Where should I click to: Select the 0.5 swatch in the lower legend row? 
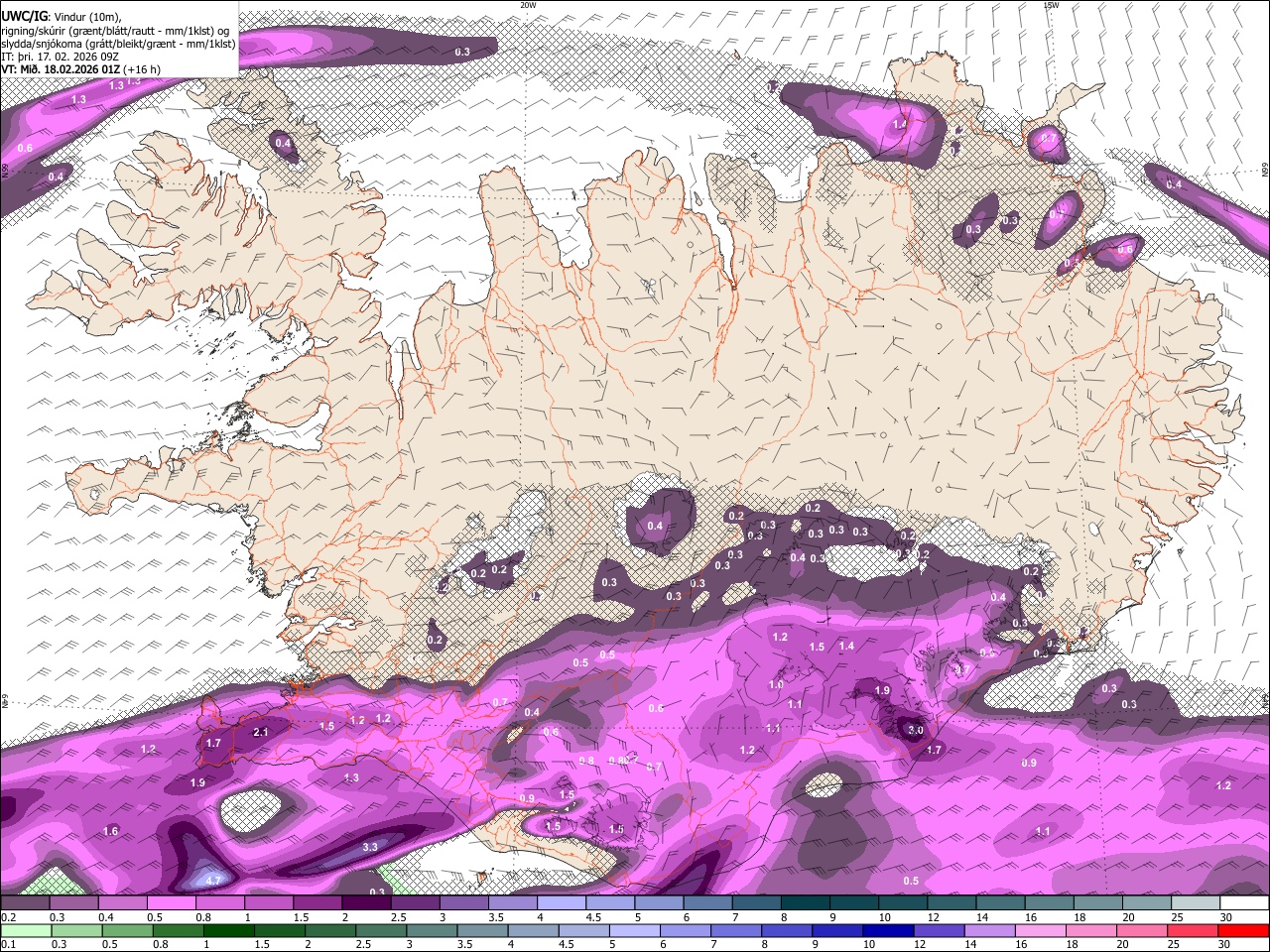(127, 930)
